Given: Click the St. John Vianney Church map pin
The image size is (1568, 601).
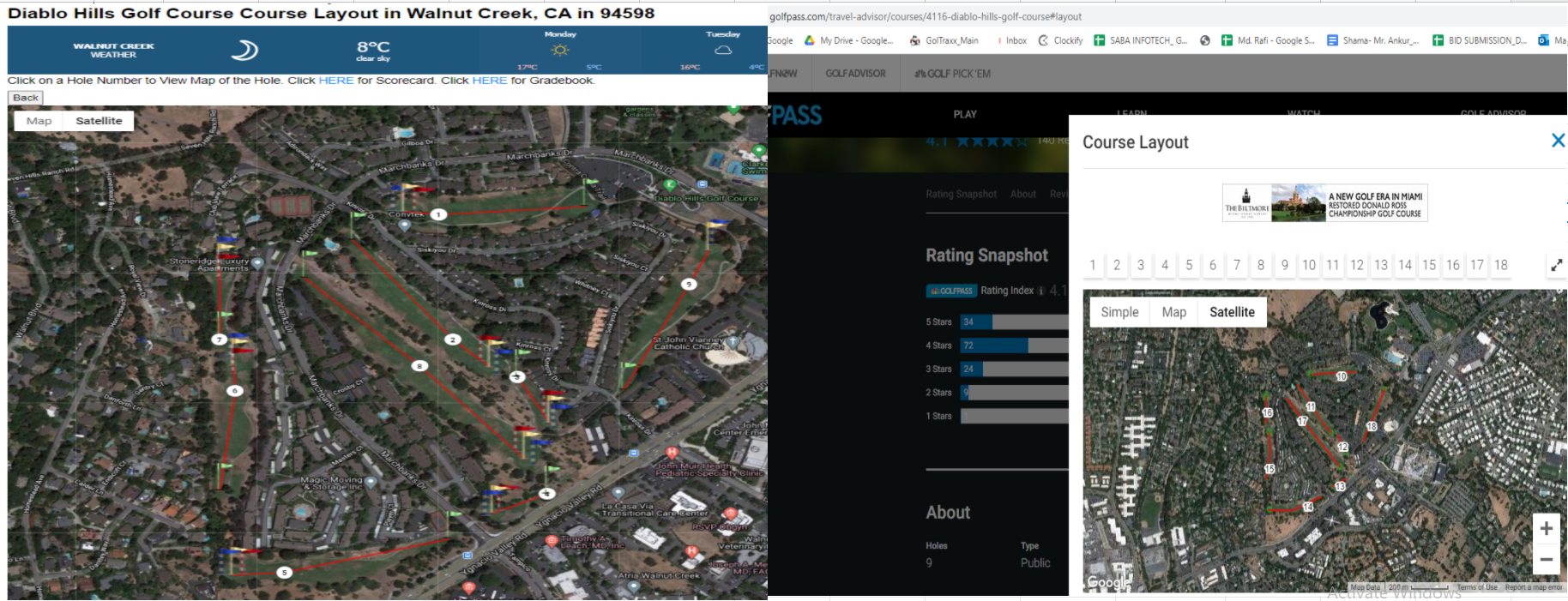Looking at the screenshot, I should point(733,341).
